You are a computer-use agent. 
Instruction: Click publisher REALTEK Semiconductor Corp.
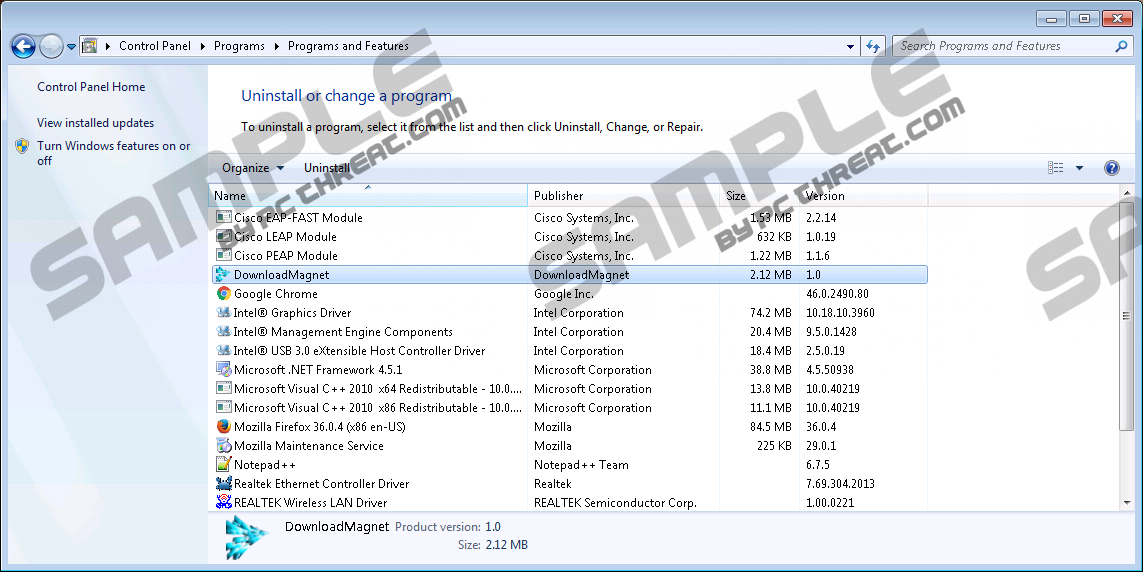tap(615, 503)
